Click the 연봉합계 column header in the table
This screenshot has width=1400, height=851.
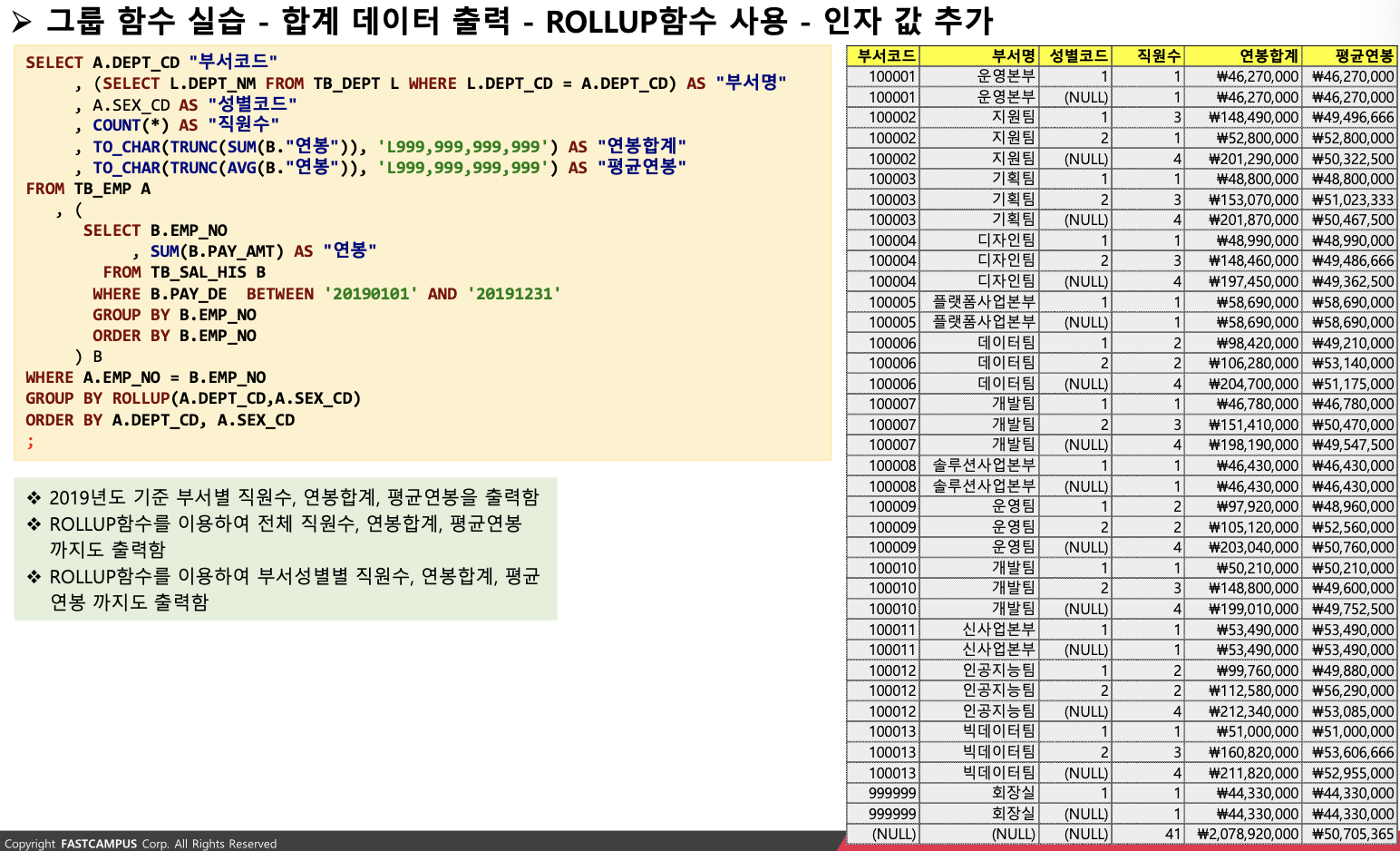[x=1243, y=56]
